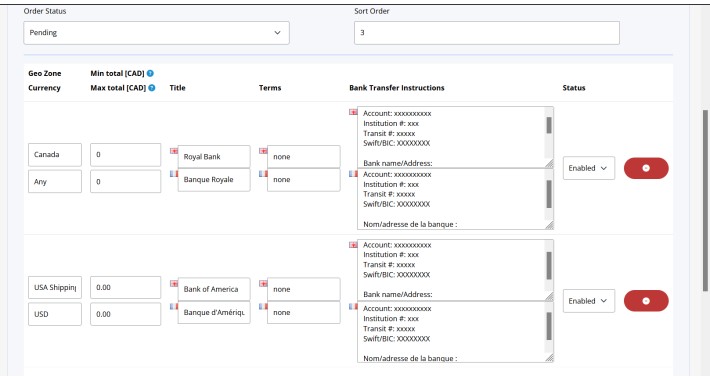Remove the USA Shipping Bank of America row
The image size is (710, 380).
click(646, 301)
